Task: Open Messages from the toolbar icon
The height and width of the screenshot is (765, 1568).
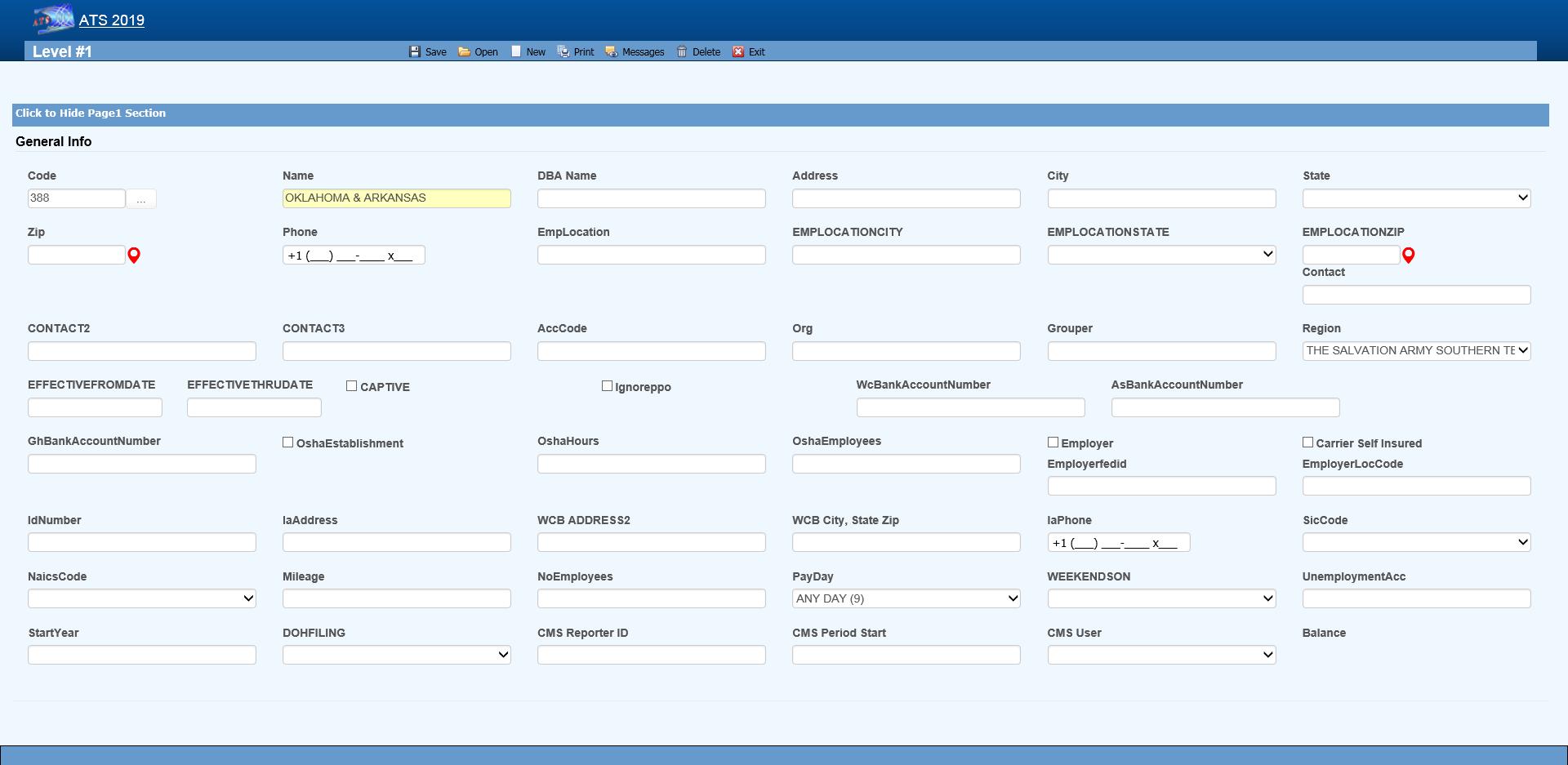Action: coord(611,51)
